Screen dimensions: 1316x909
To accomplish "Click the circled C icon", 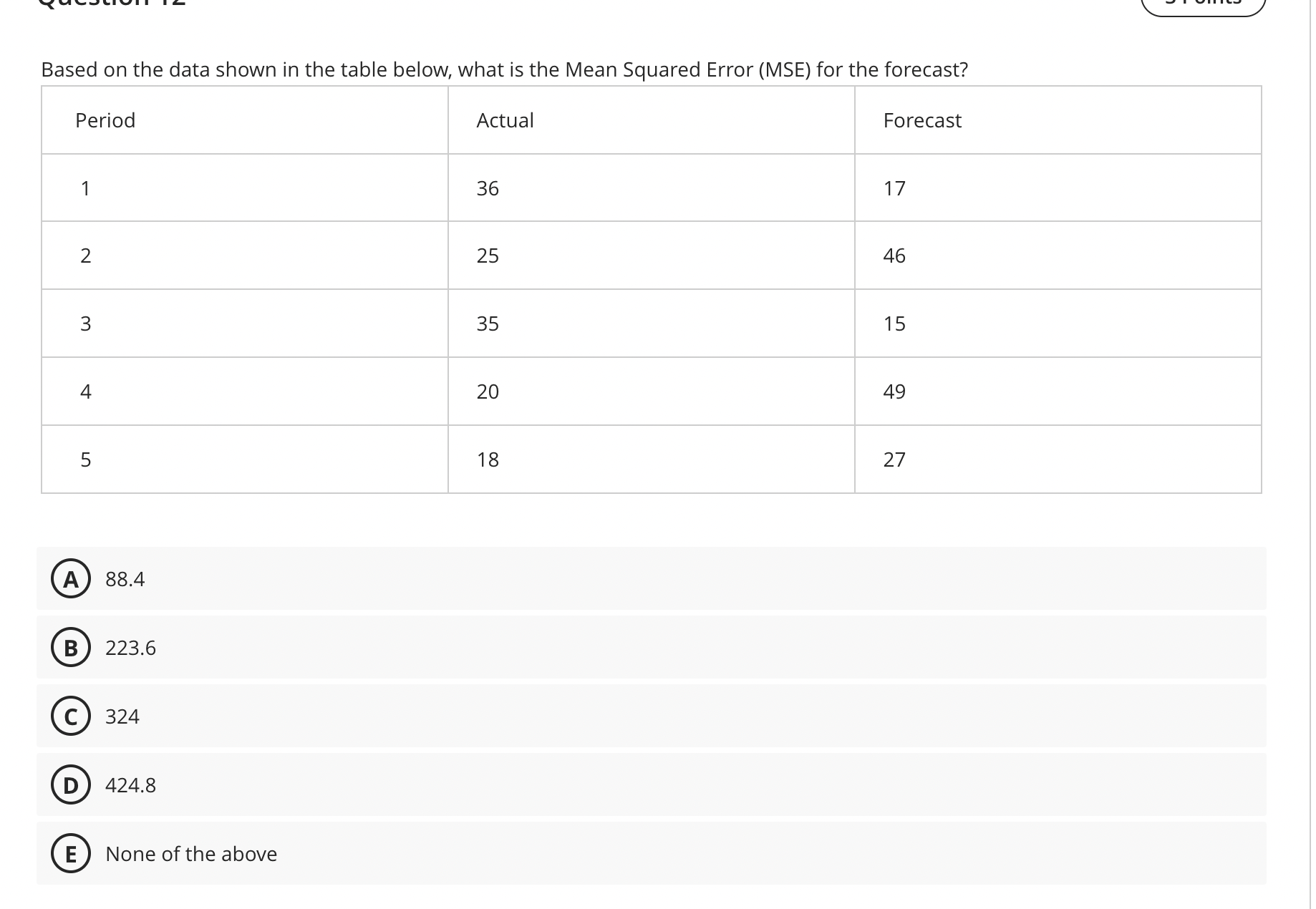I will click(70, 716).
